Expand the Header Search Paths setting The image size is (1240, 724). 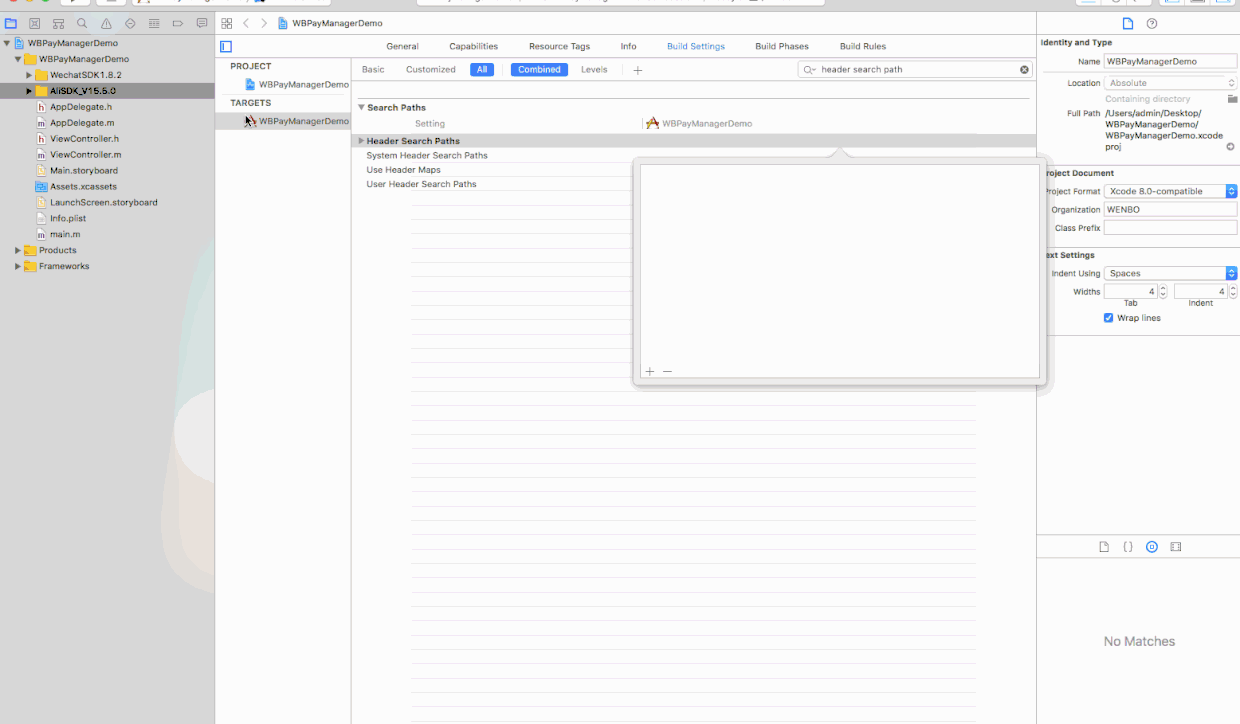361,141
